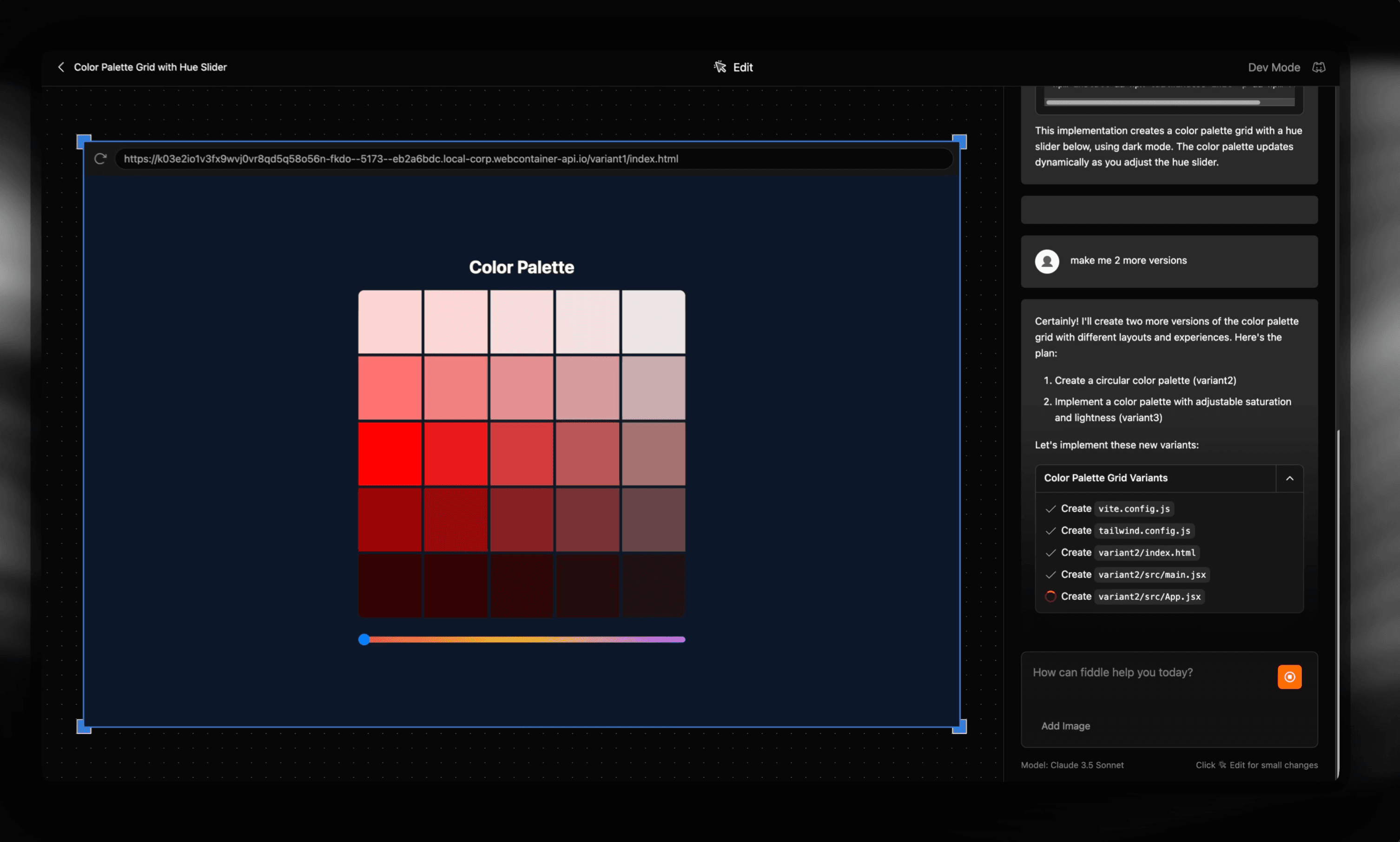Click the bottom-right selection handle of preview frame
1400x842 pixels.
959,726
